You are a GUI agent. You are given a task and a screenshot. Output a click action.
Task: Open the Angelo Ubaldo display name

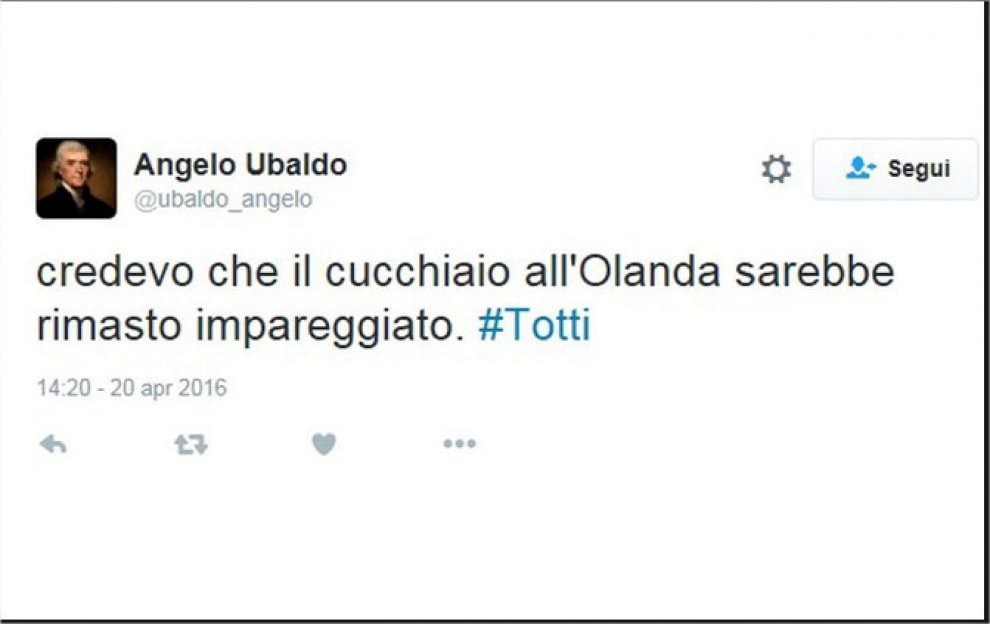point(241,165)
